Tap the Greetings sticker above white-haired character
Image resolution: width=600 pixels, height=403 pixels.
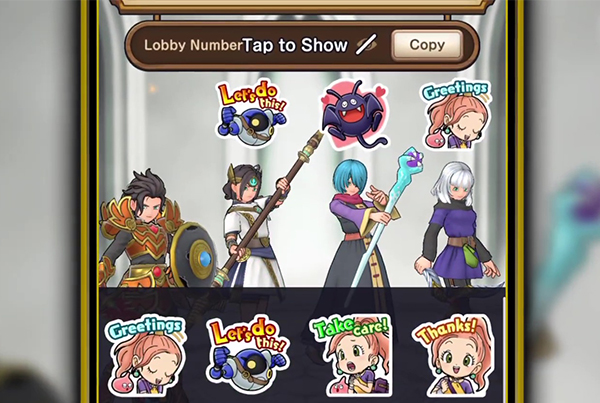[x=455, y=115]
